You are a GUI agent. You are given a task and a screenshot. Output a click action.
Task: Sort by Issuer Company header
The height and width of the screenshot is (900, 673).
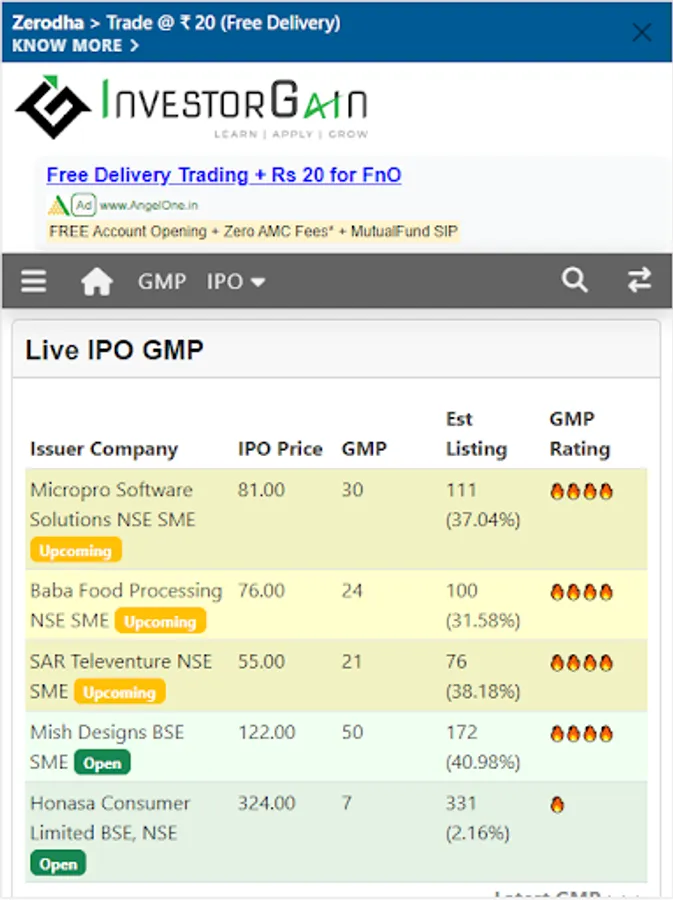coord(104,449)
